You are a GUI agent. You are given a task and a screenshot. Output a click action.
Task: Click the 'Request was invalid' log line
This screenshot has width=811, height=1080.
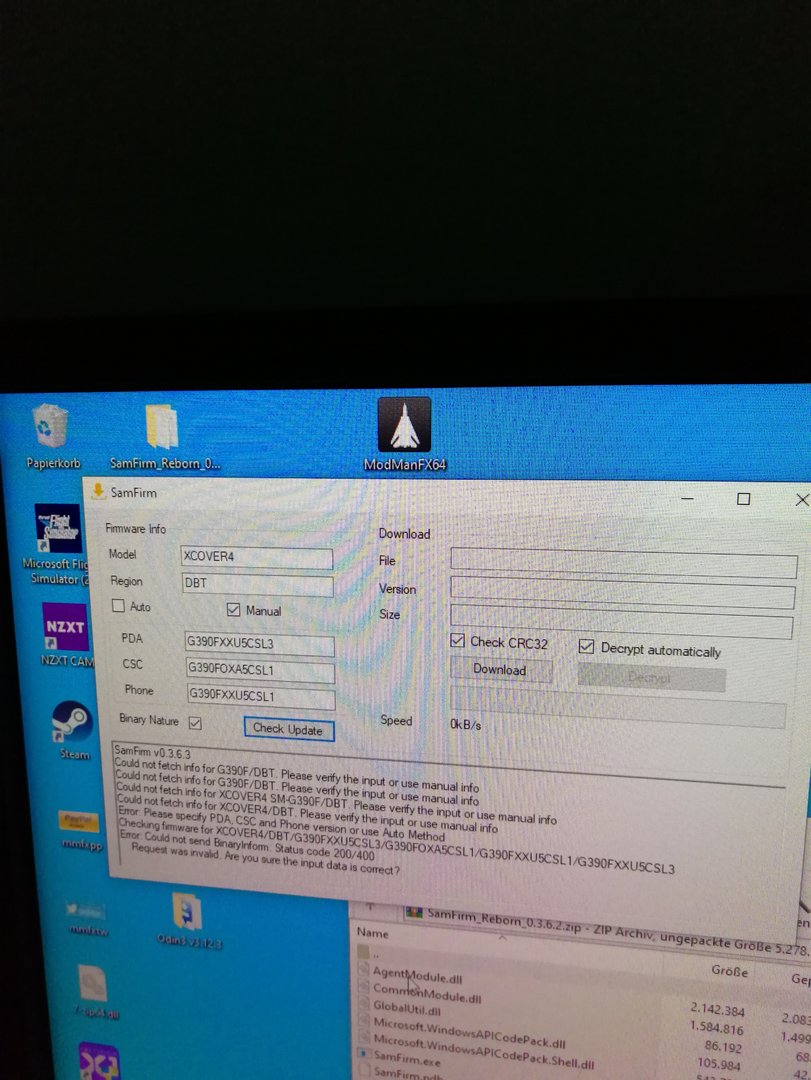pyautogui.click(x=265, y=860)
